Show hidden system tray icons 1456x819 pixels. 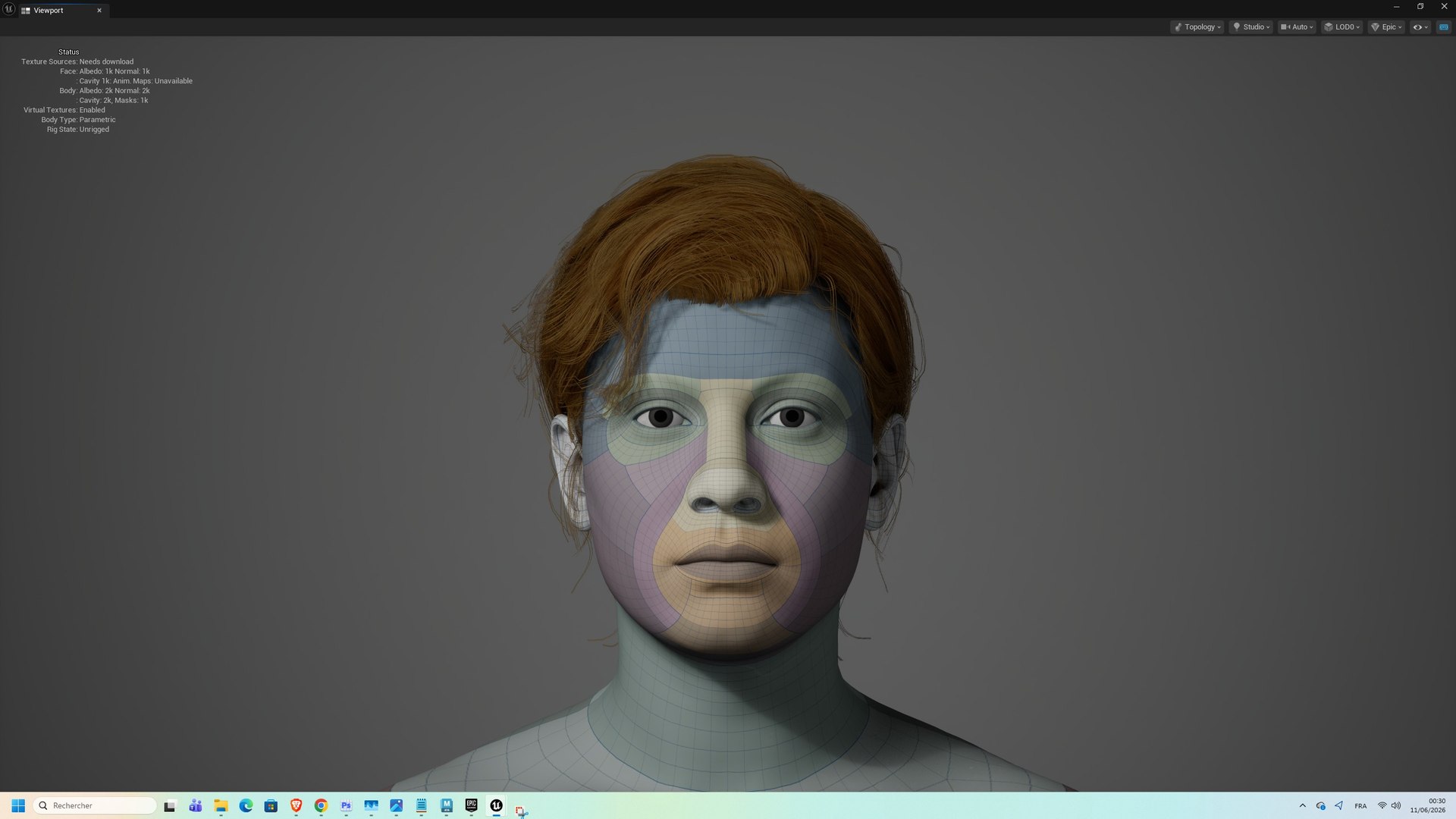(1303, 805)
